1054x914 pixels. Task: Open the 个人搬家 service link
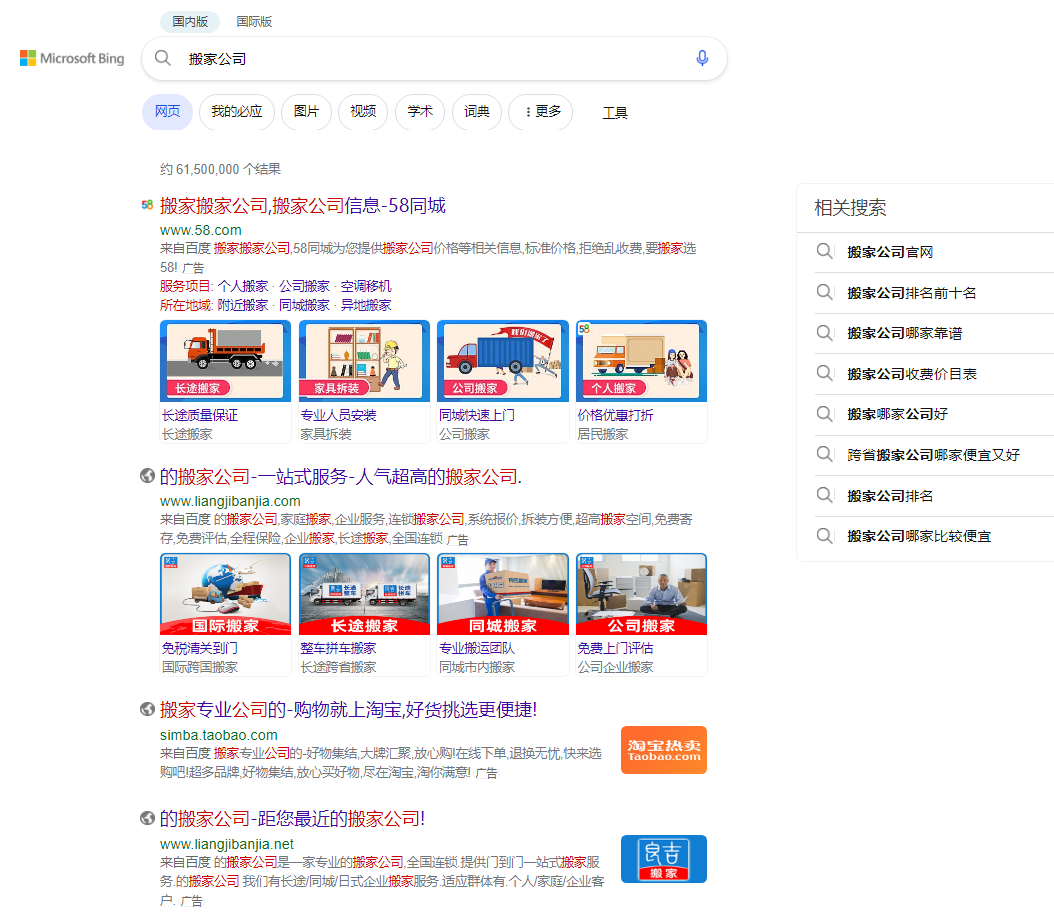coord(243,286)
